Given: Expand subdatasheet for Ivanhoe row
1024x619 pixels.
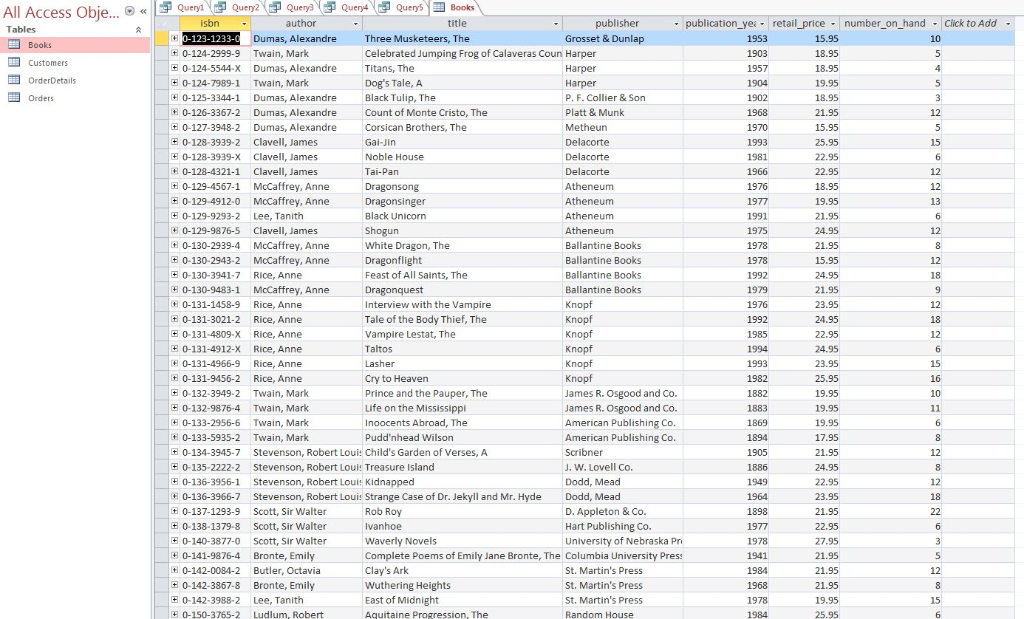Looking at the screenshot, I should point(174,526).
